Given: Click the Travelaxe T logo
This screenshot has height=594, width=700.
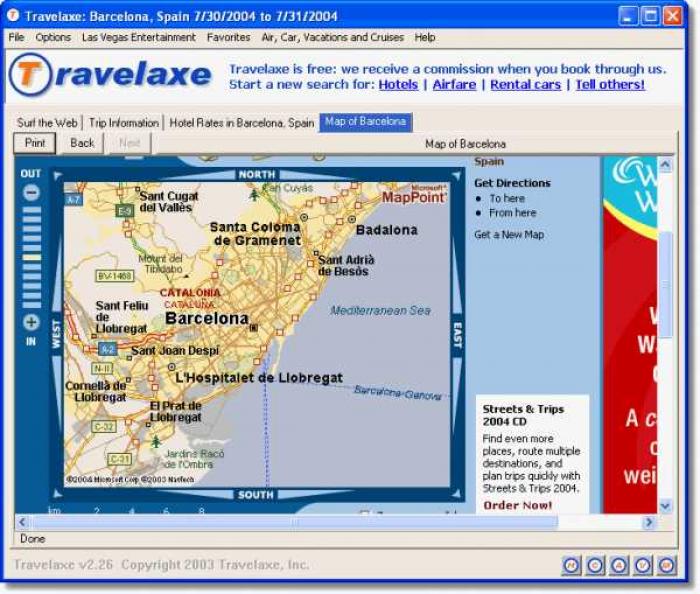Looking at the screenshot, I should 30,74.
